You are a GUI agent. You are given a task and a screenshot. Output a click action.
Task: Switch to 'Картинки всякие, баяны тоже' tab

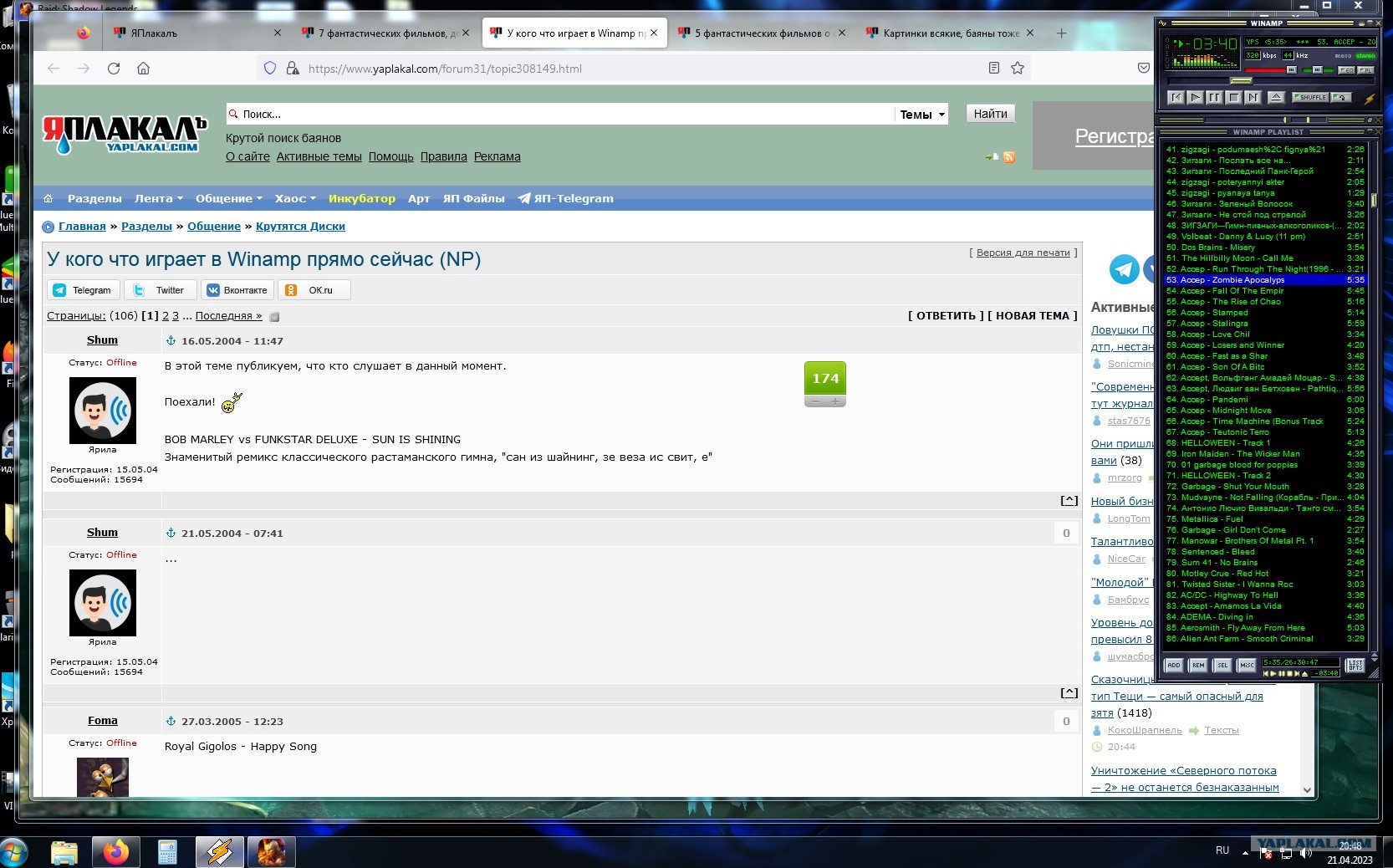(x=951, y=33)
